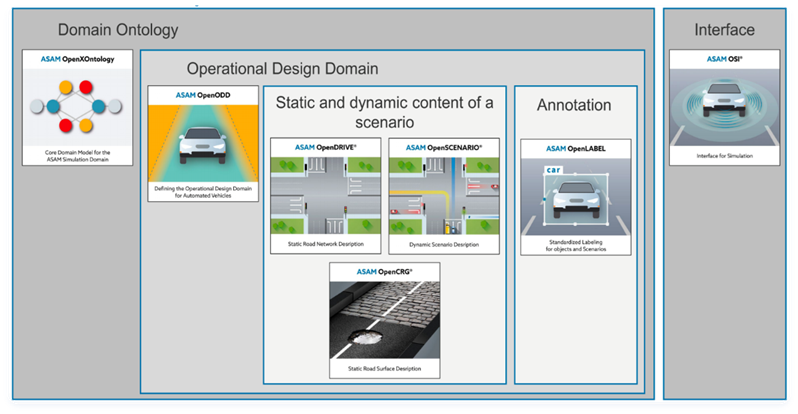This screenshot has height=414, width=798.
Task: Click the ASAM OSI title text
Action: pos(724,59)
